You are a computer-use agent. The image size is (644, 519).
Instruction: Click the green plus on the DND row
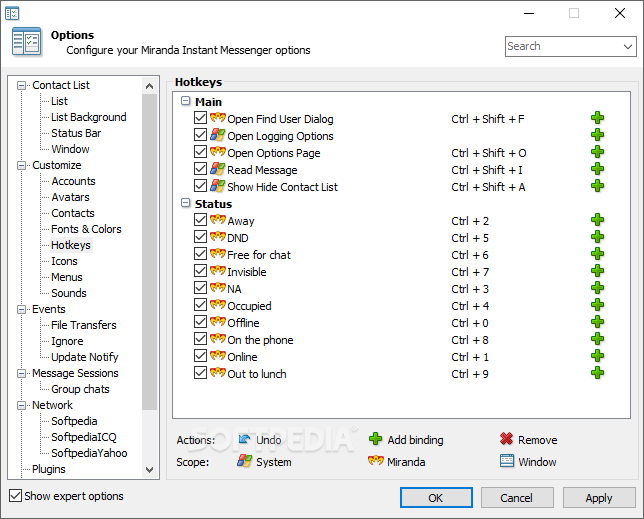point(597,237)
